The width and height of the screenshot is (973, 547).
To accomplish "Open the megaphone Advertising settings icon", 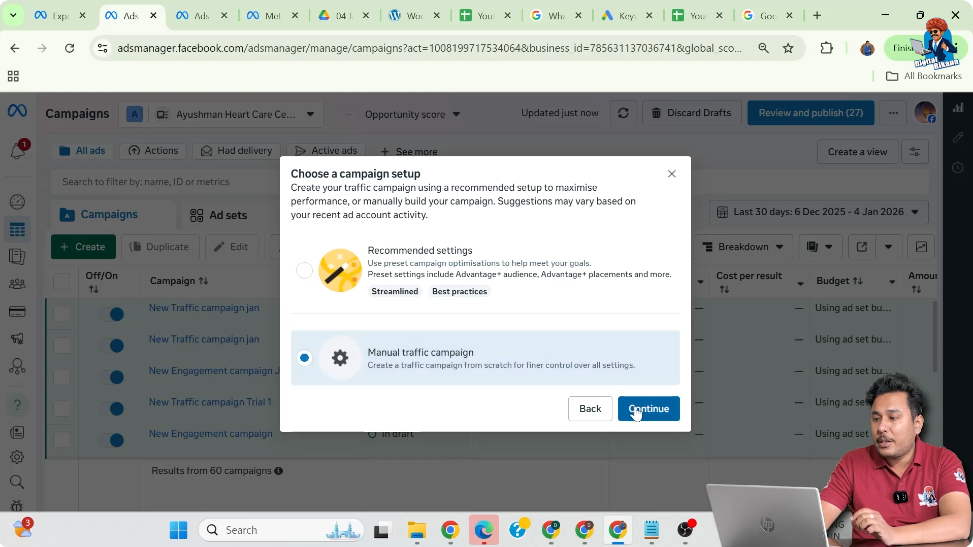I will click(17, 338).
